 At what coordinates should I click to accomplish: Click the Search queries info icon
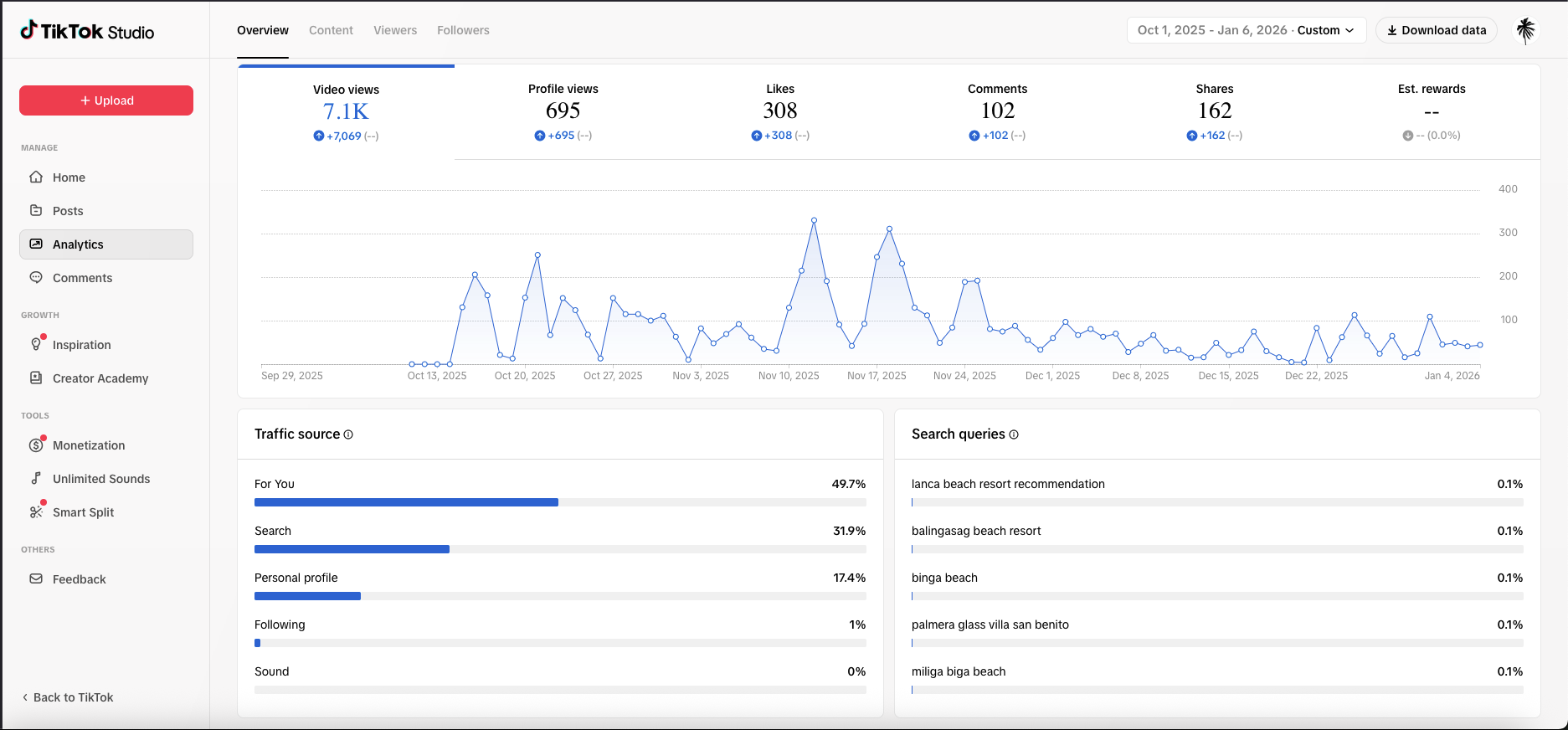point(1014,434)
